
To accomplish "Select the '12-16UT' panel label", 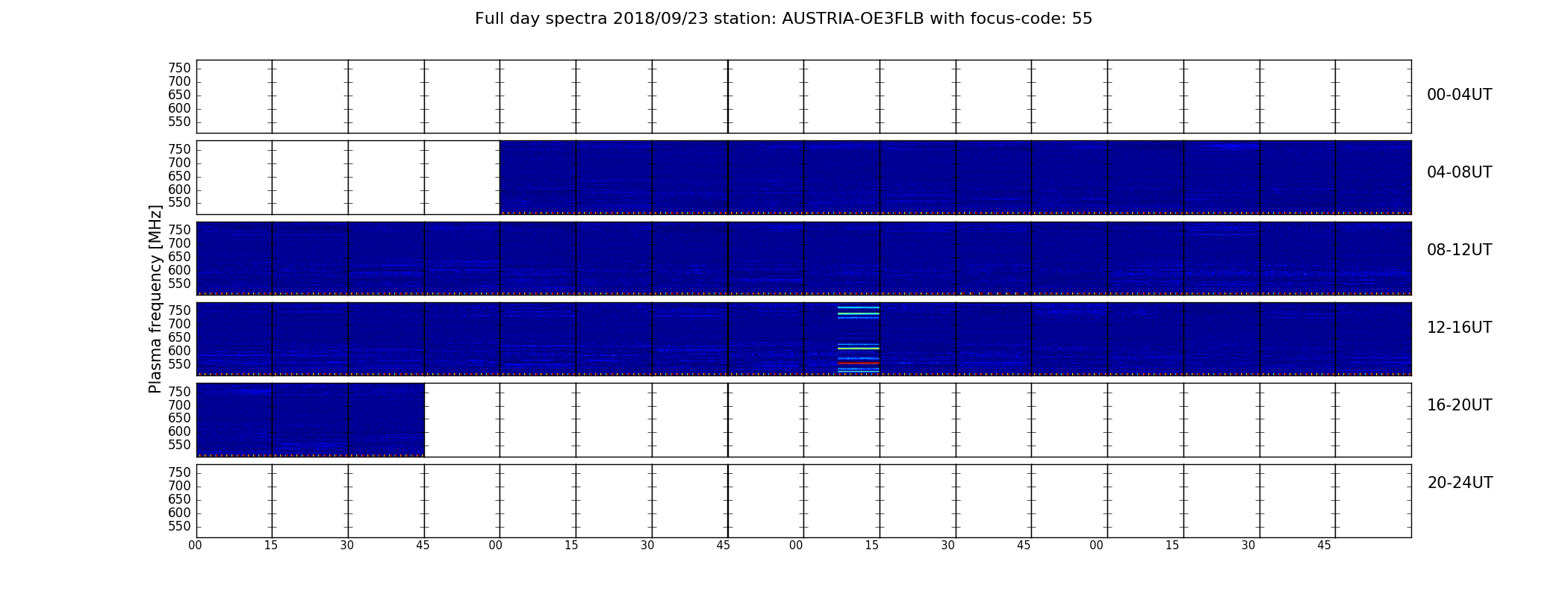I will point(1459,328).
